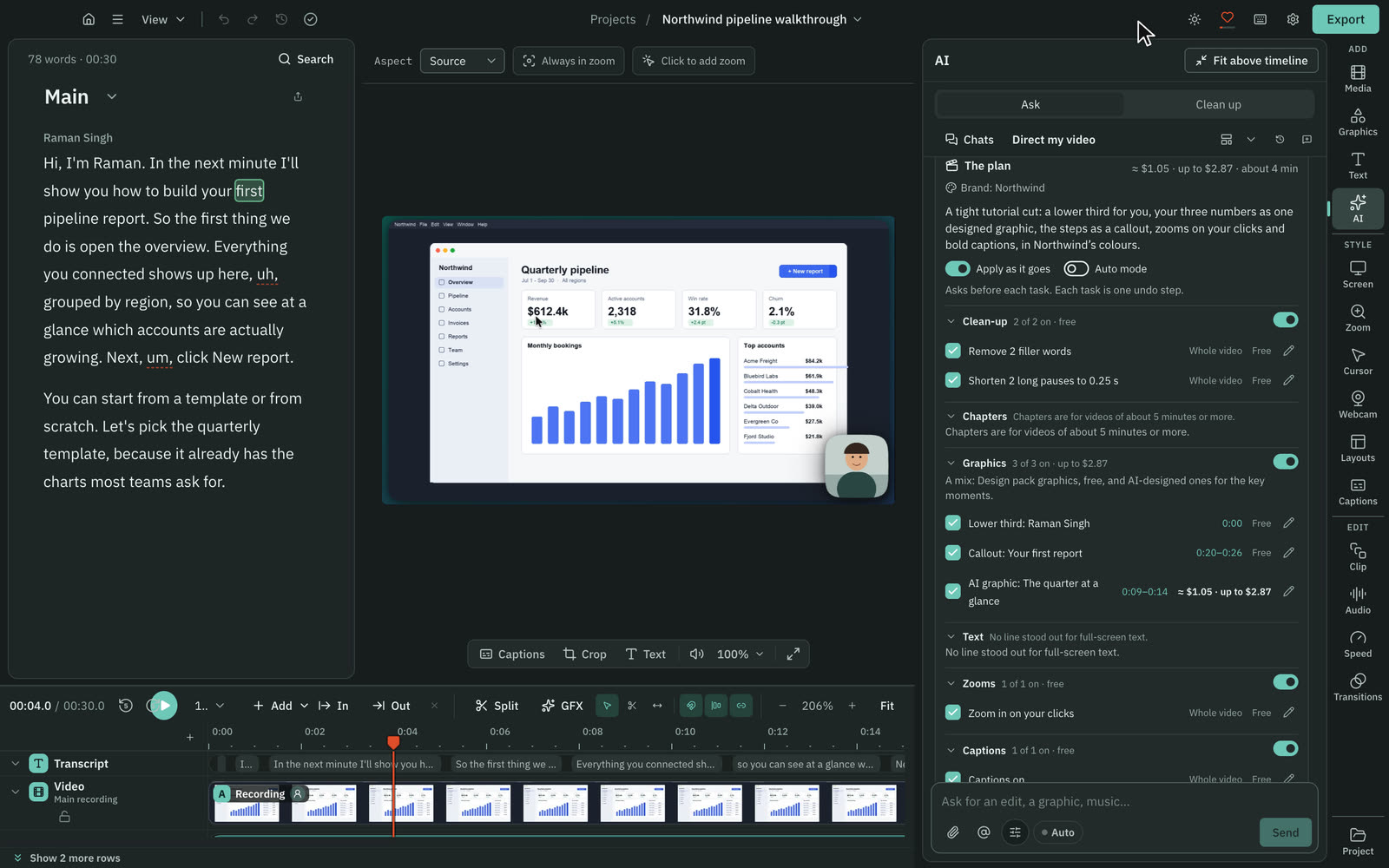The image size is (1389, 868).
Task: Open the Aspect Source dropdown
Action: 462,61
